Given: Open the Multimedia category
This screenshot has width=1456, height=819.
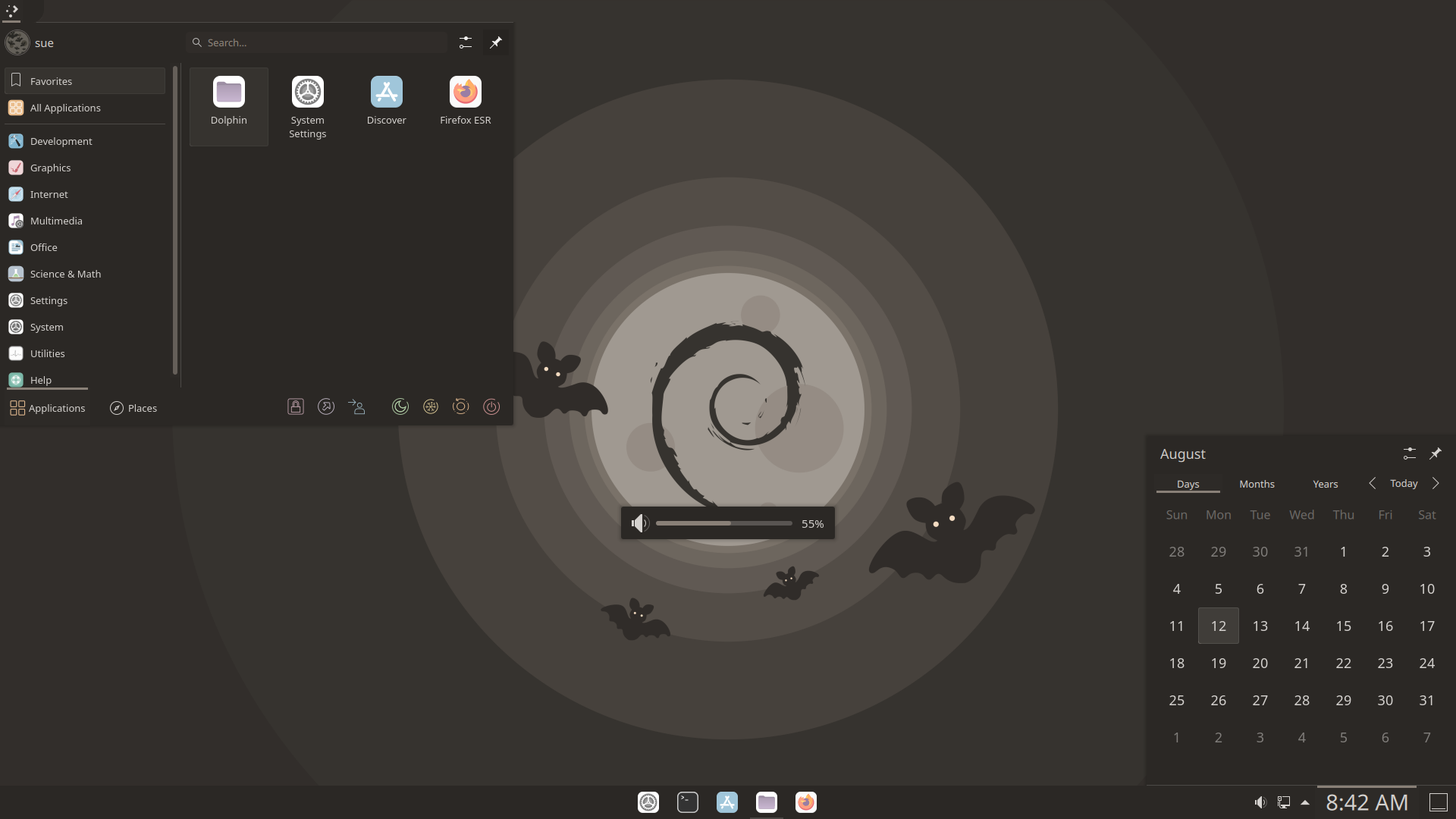Looking at the screenshot, I should pos(85,221).
